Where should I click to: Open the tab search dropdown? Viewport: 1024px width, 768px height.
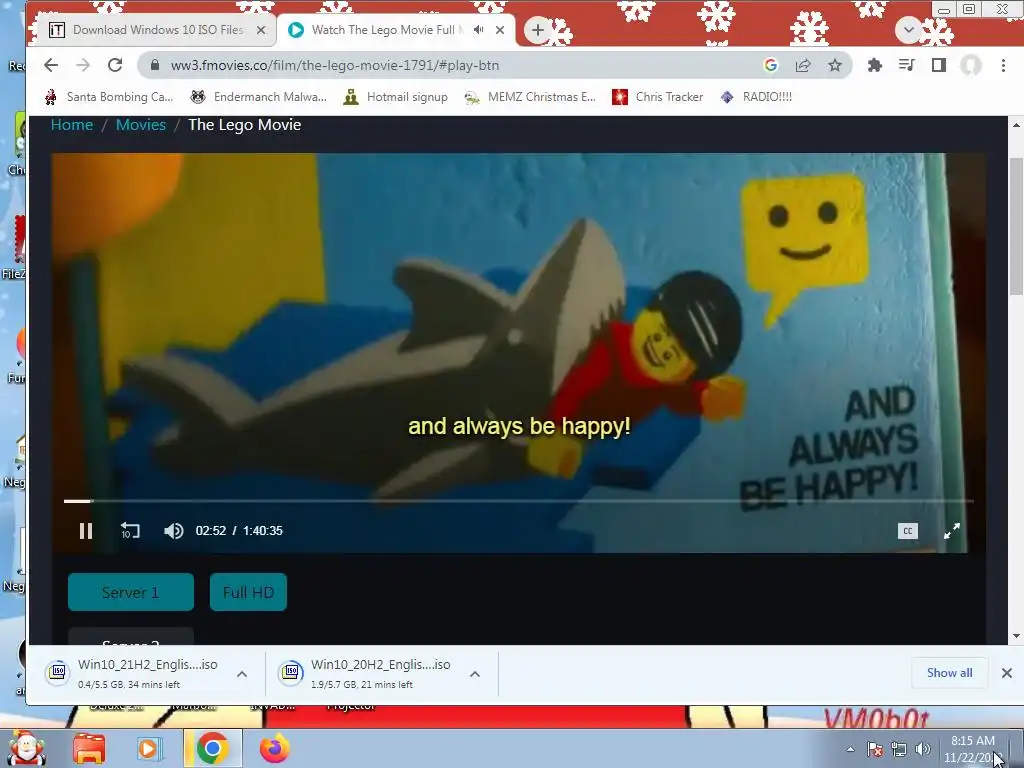coord(908,30)
